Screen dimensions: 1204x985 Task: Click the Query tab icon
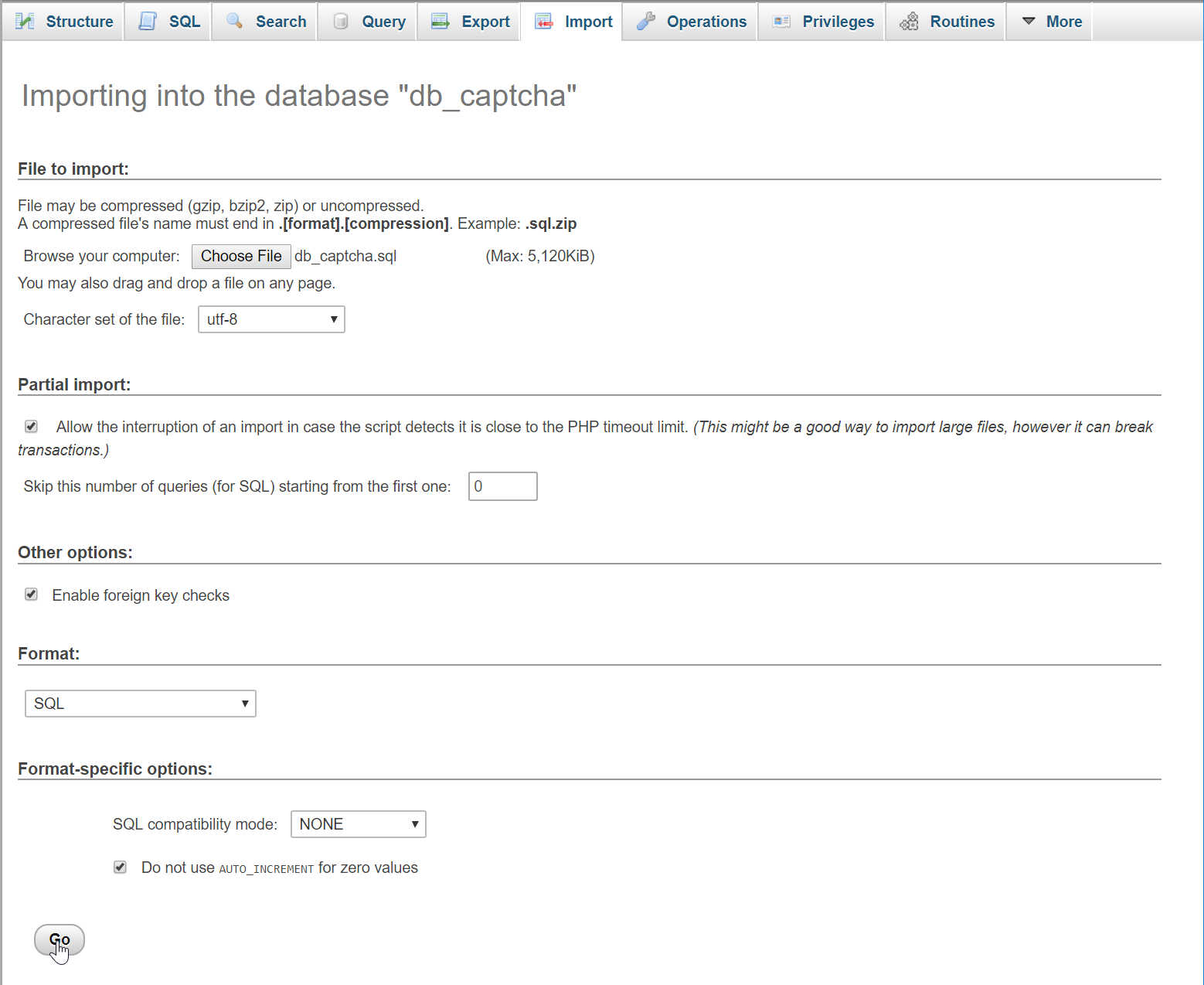click(x=341, y=22)
